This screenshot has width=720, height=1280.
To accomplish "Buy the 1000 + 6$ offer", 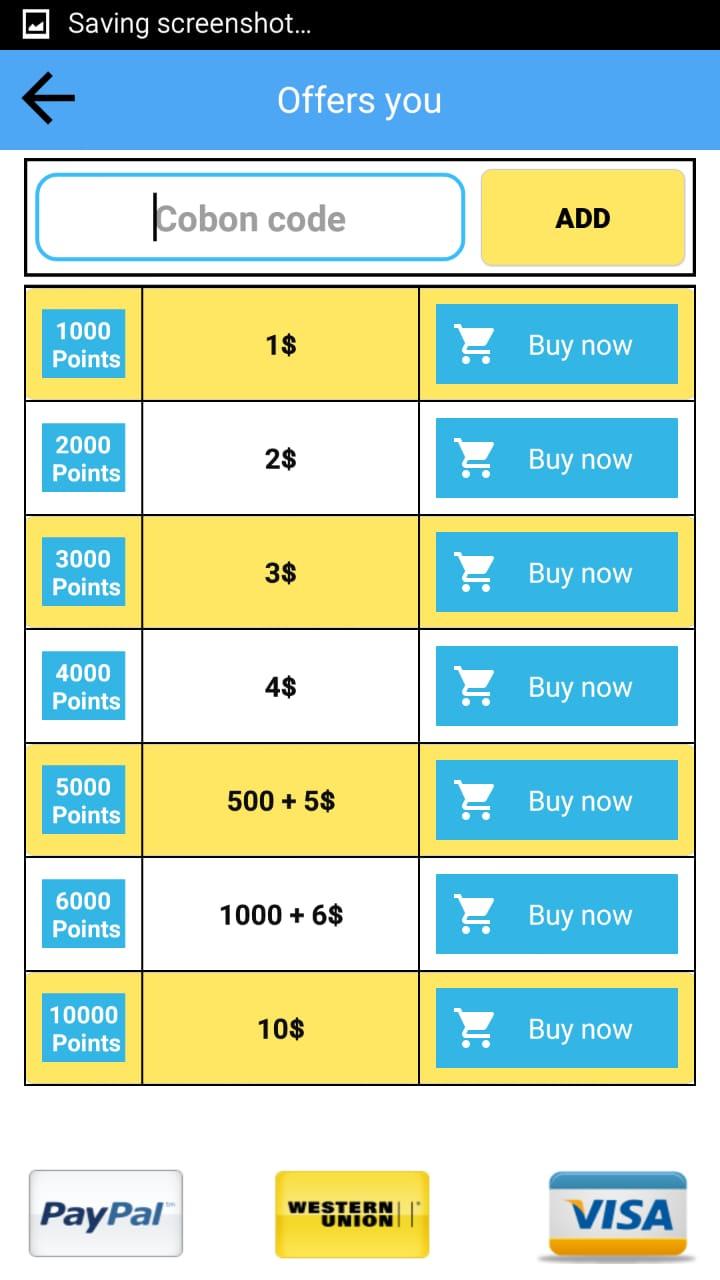I will [557, 915].
